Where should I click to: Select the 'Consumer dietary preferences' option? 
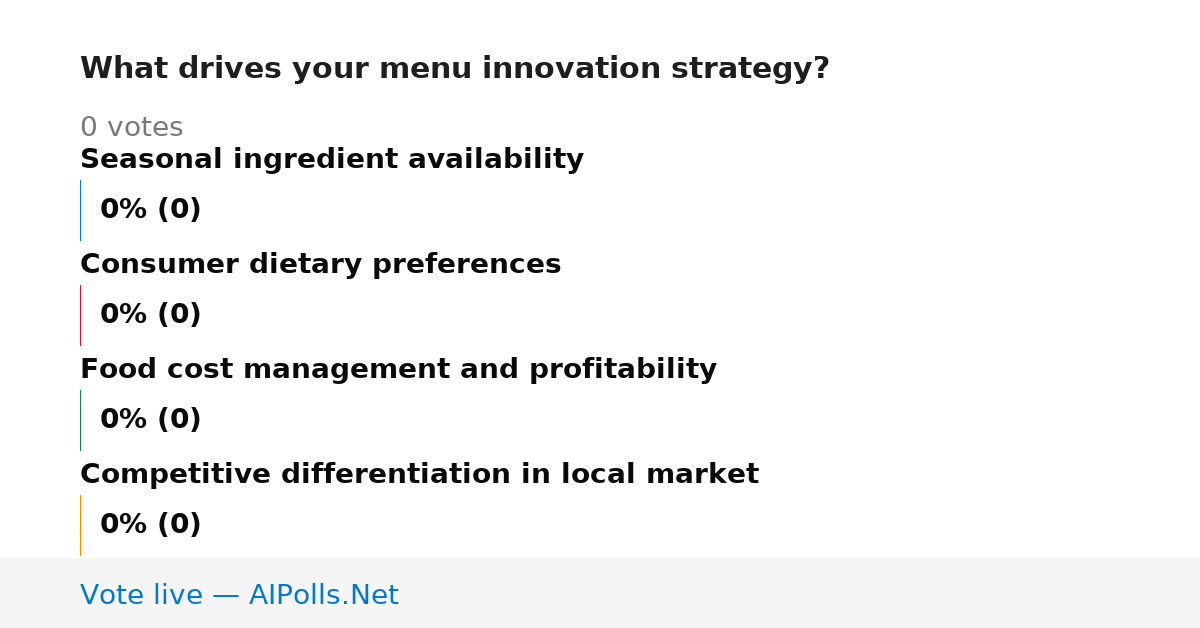tap(320, 265)
